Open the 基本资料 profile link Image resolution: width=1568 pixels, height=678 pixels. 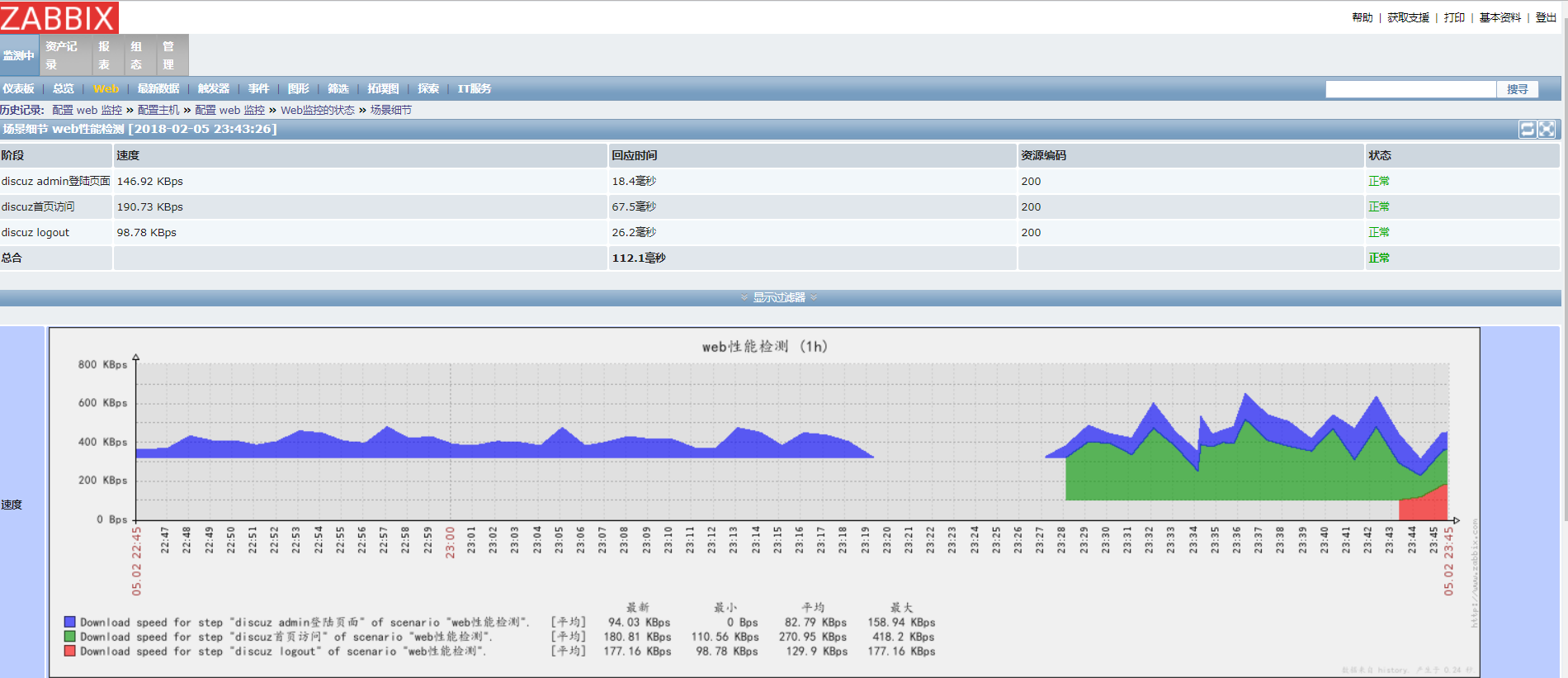click(1500, 17)
